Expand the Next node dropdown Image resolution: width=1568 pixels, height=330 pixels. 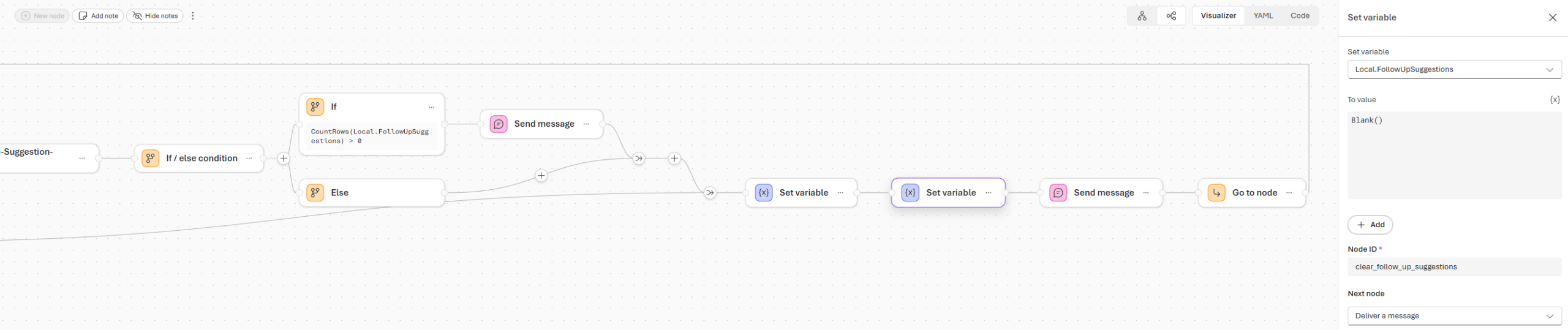click(1454, 316)
